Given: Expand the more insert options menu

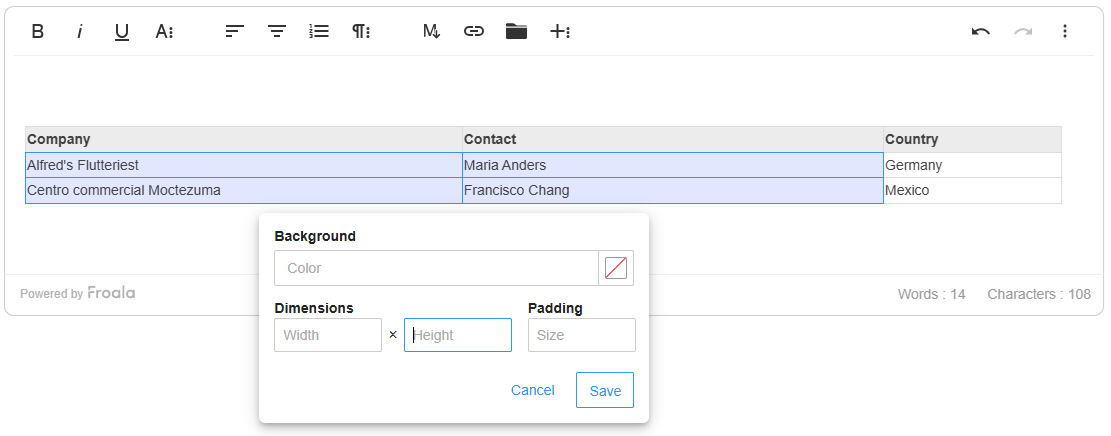Looking at the screenshot, I should coord(559,31).
